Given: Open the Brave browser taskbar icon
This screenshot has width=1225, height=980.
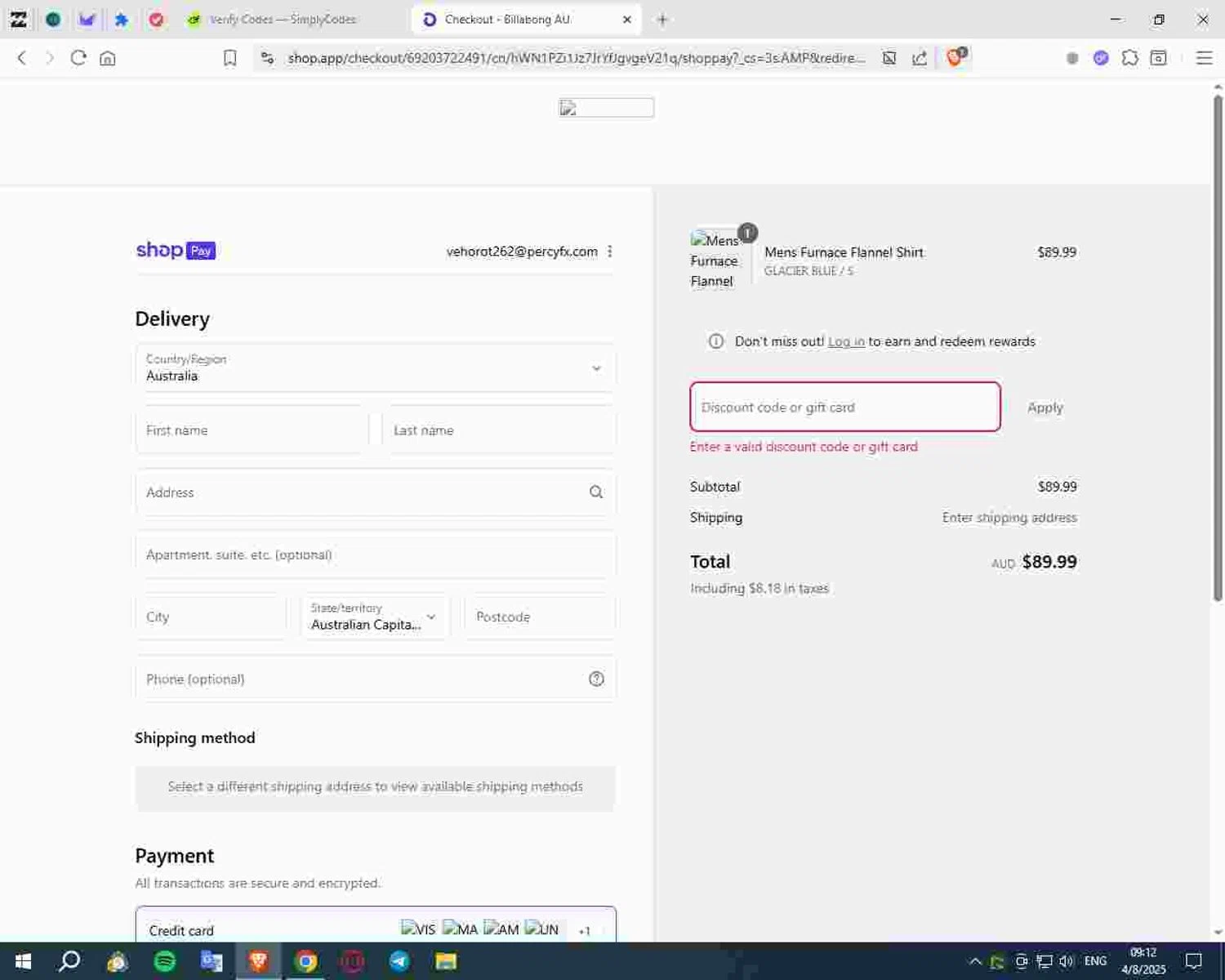Looking at the screenshot, I should click(259, 961).
